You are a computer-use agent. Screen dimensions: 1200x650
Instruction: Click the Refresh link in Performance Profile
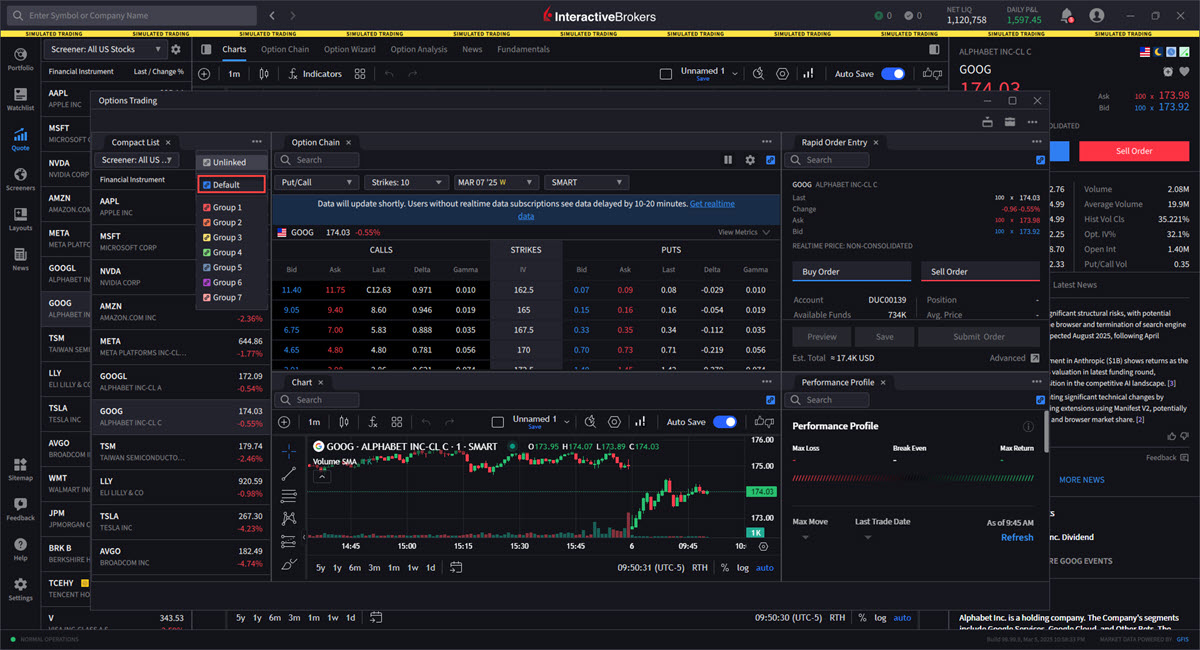pyautogui.click(x=1017, y=537)
